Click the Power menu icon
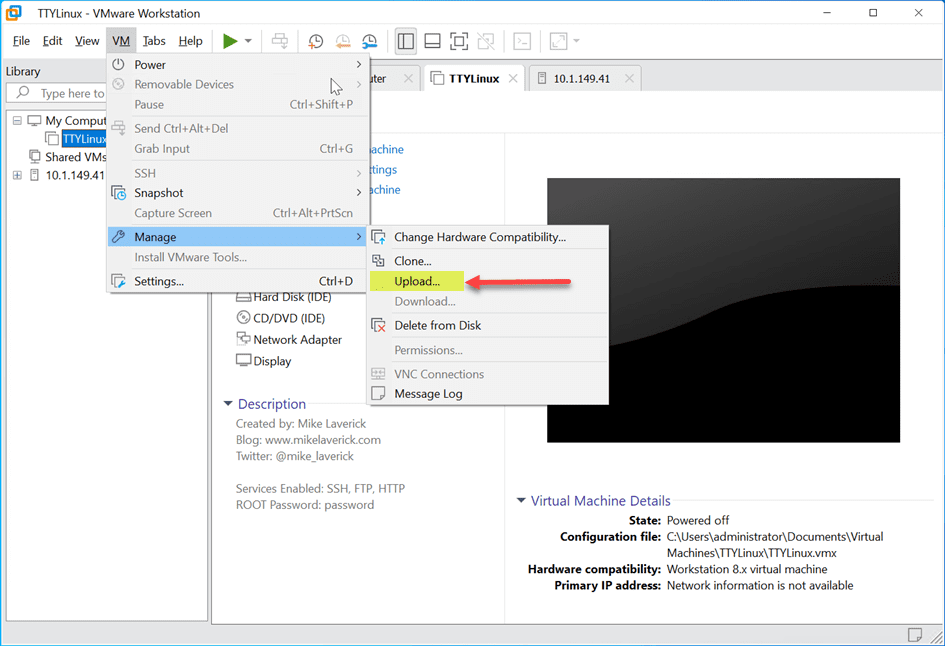 pos(118,64)
